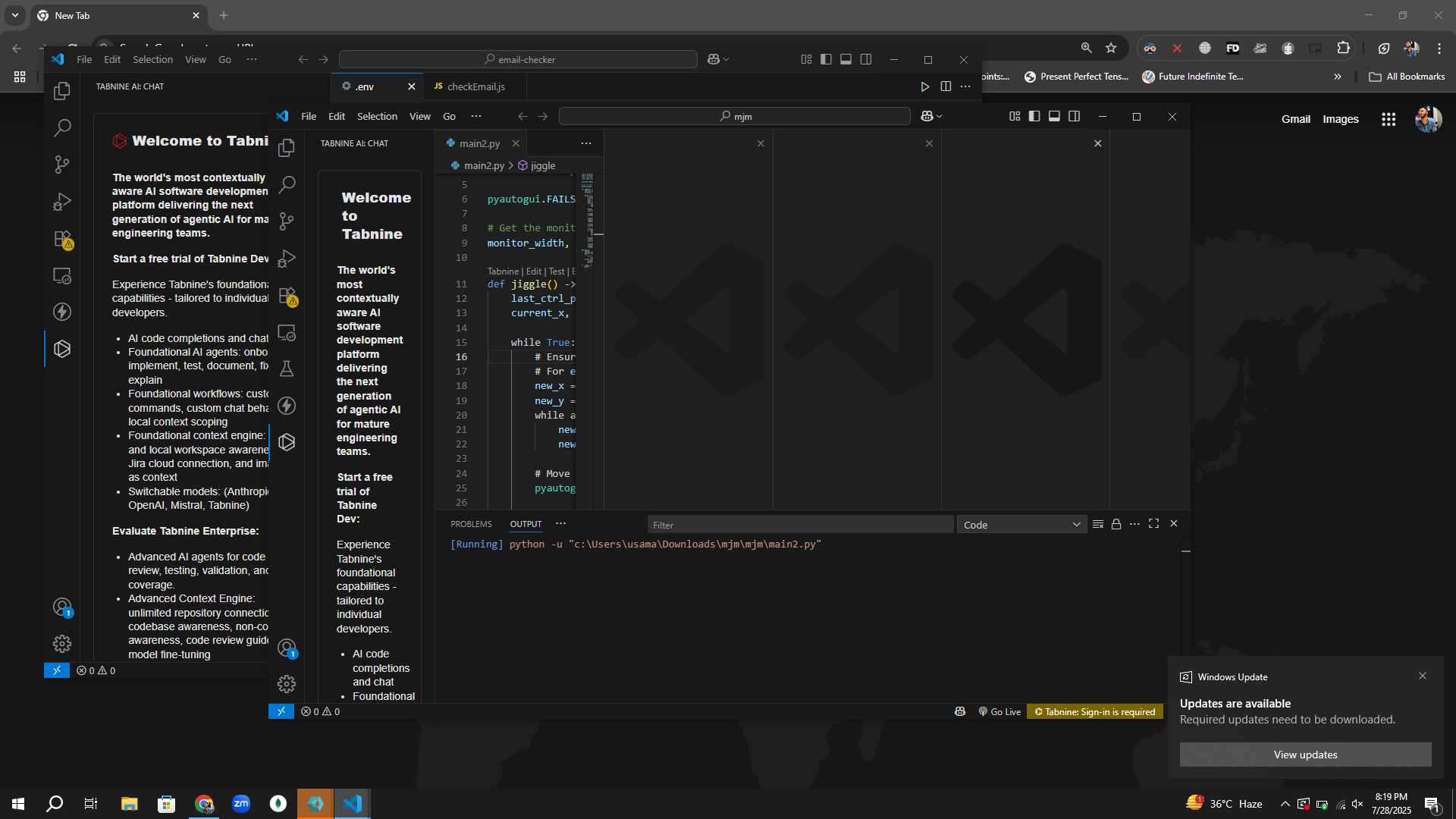Expand the Copilot chevron in email-checker title bar
The width and height of the screenshot is (1456, 819).
(x=726, y=59)
